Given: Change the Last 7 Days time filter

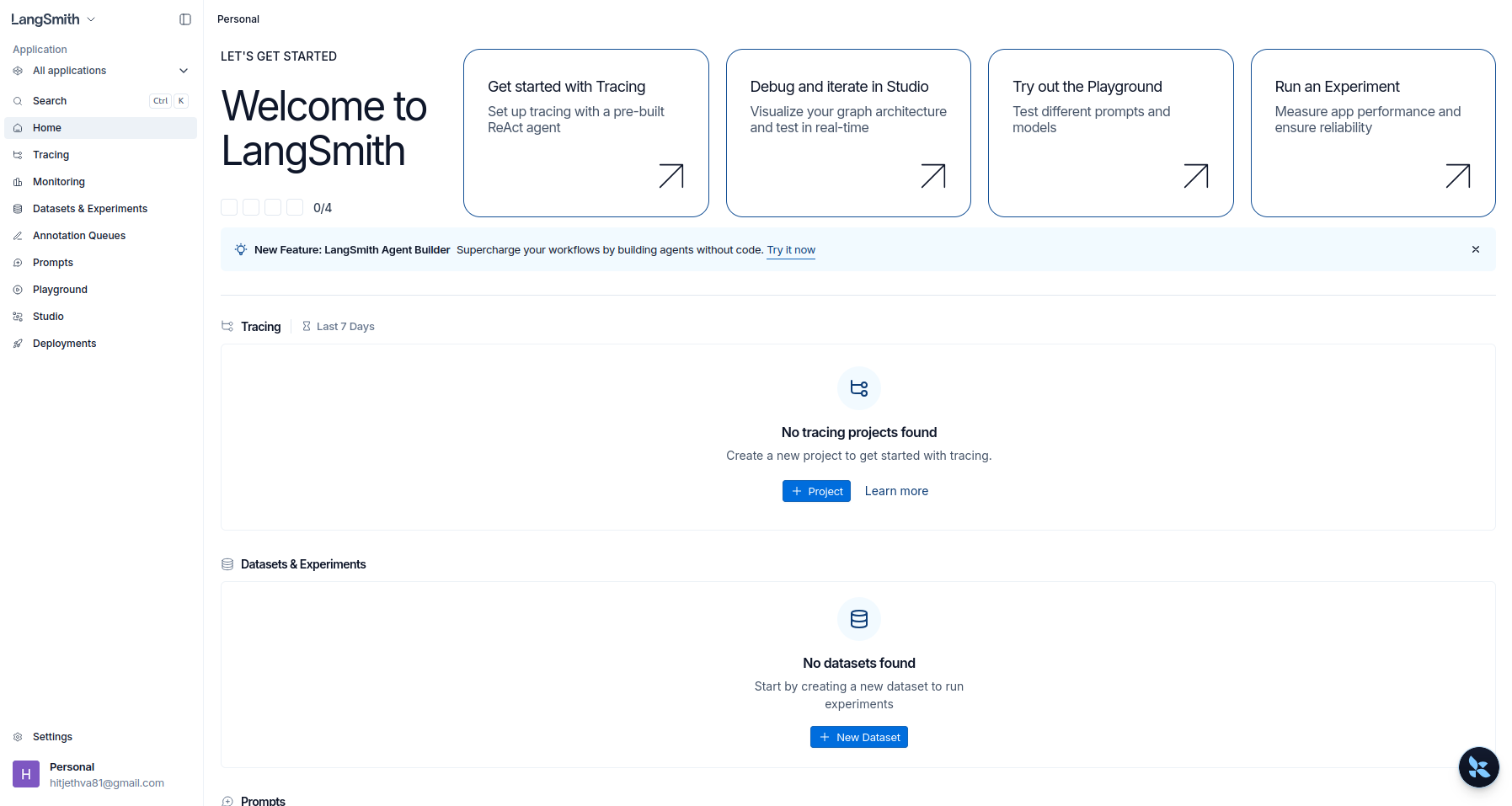Looking at the screenshot, I should tap(345, 326).
